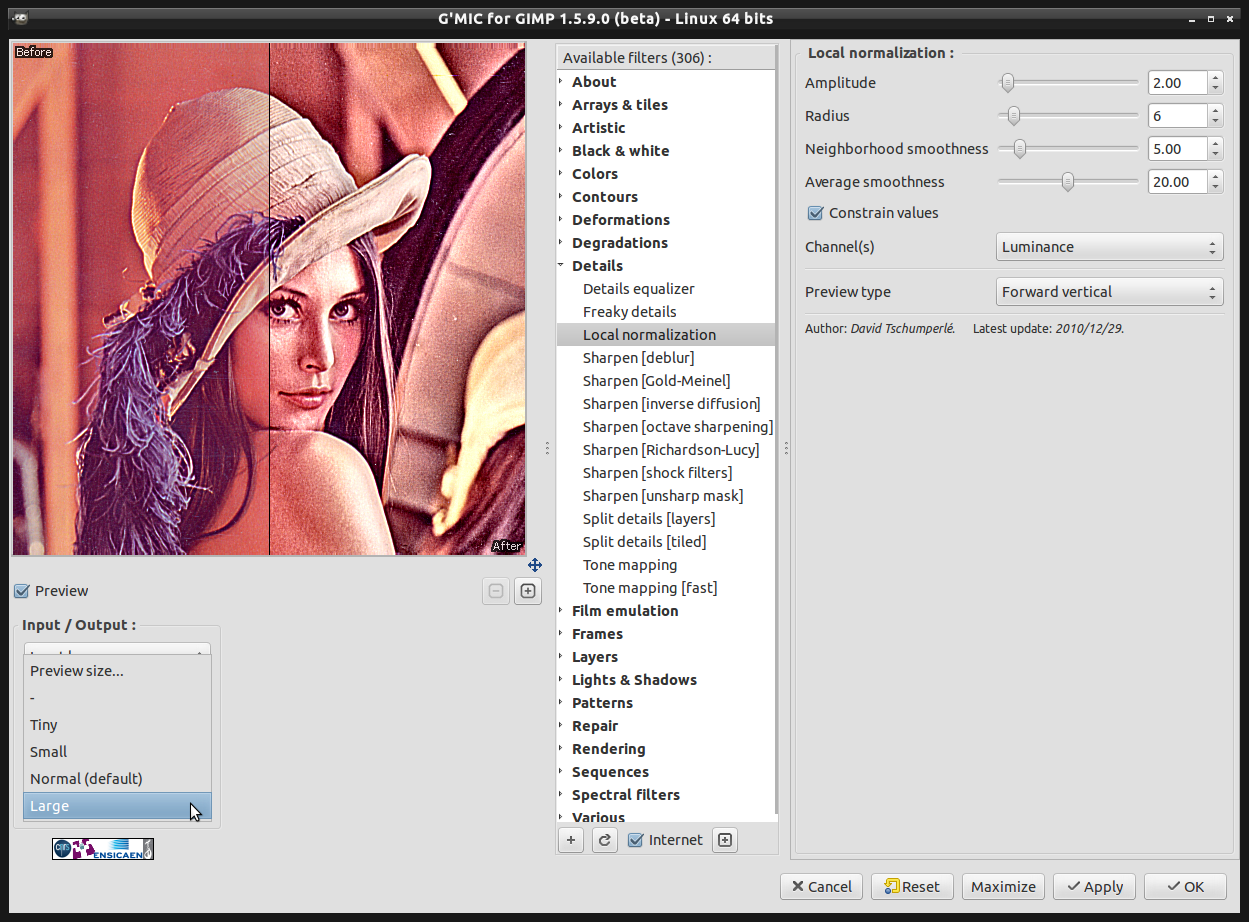The image size is (1249, 922).
Task: Toggle the Preview checkbox
Action: (22, 591)
